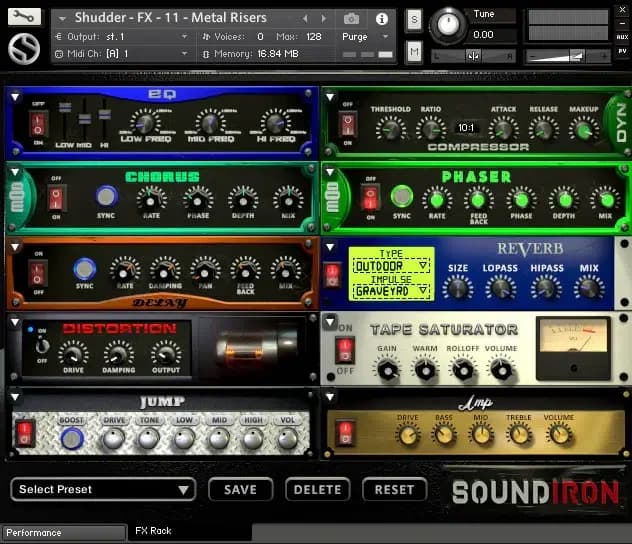The height and width of the screenshot is (544, 632).
Task: Click the wrench edit icon in header
Action: pyautogui.click(x=24, y=17)
